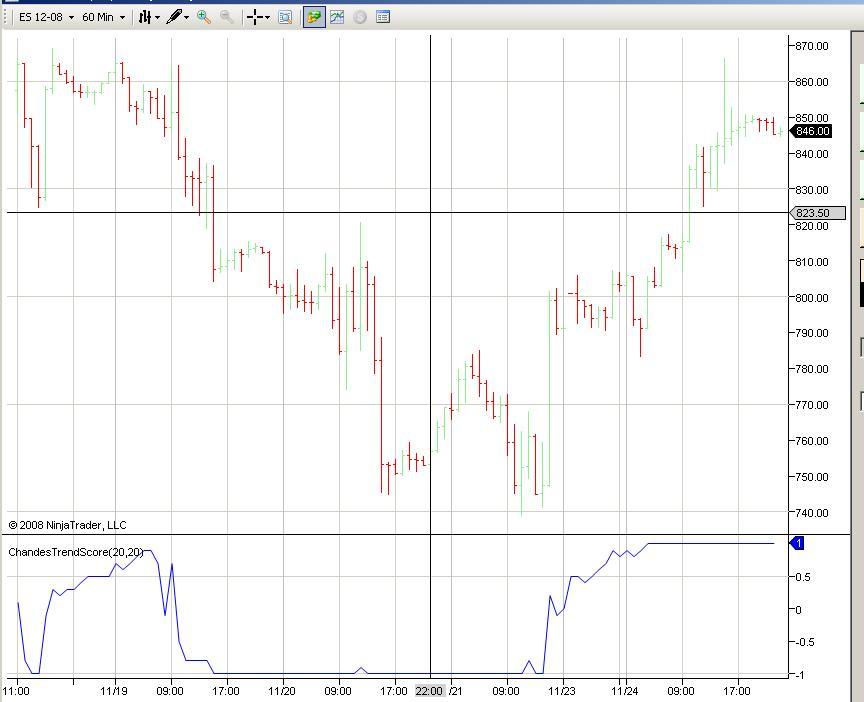The image size is (864, 702).
Task: Expand the drawing tools dropdown arrow
Action: coord(186,18)
